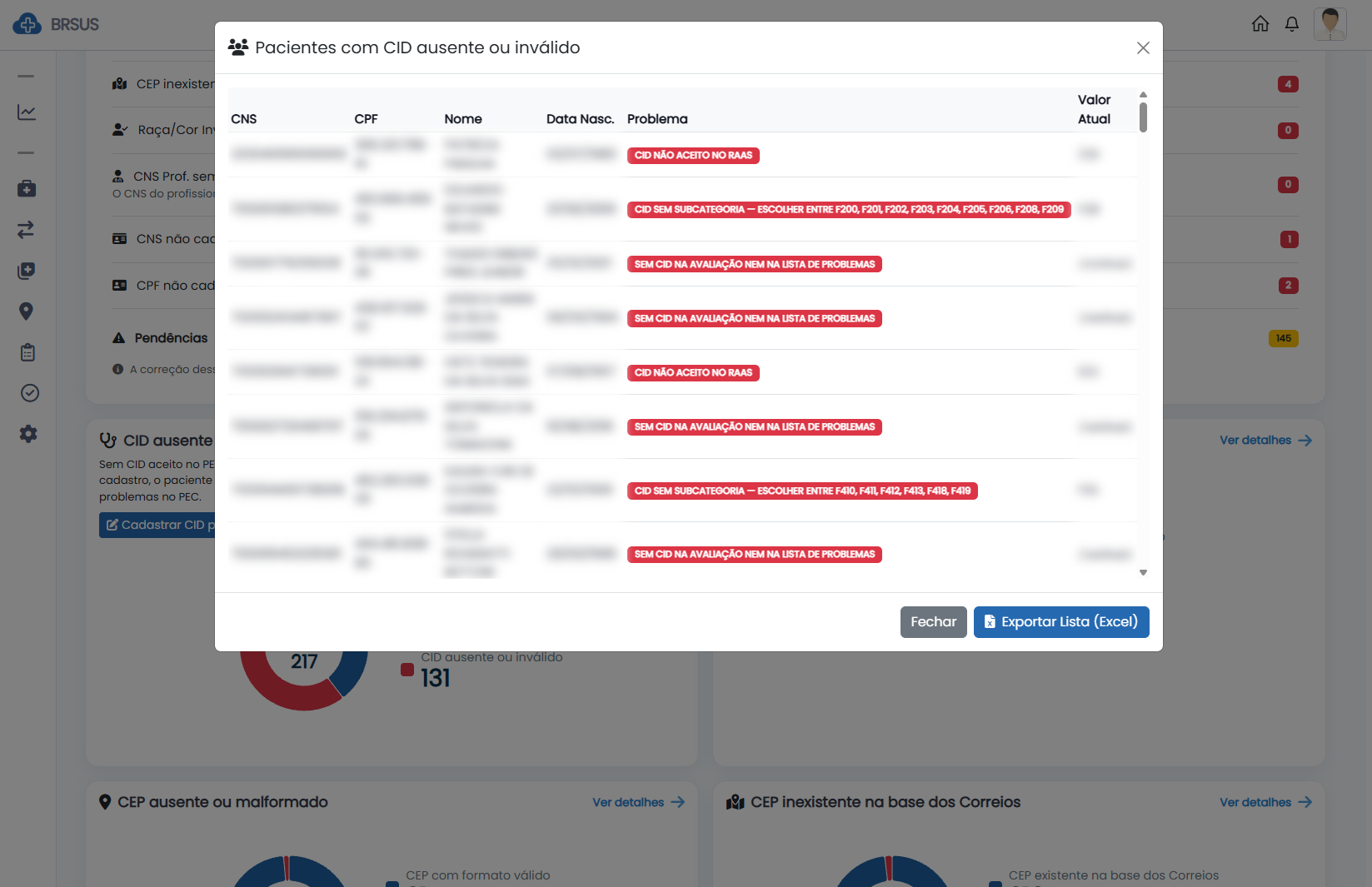Open Ver detalhes for CEP ausente ou malformado

638,802
